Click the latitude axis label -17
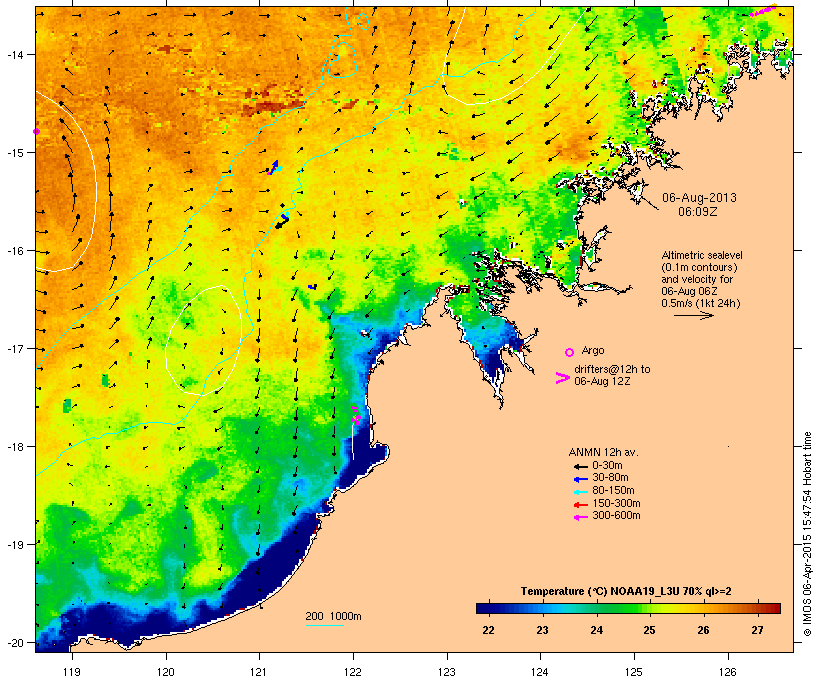This screenshot has width=820, height=680. point(14,349)
